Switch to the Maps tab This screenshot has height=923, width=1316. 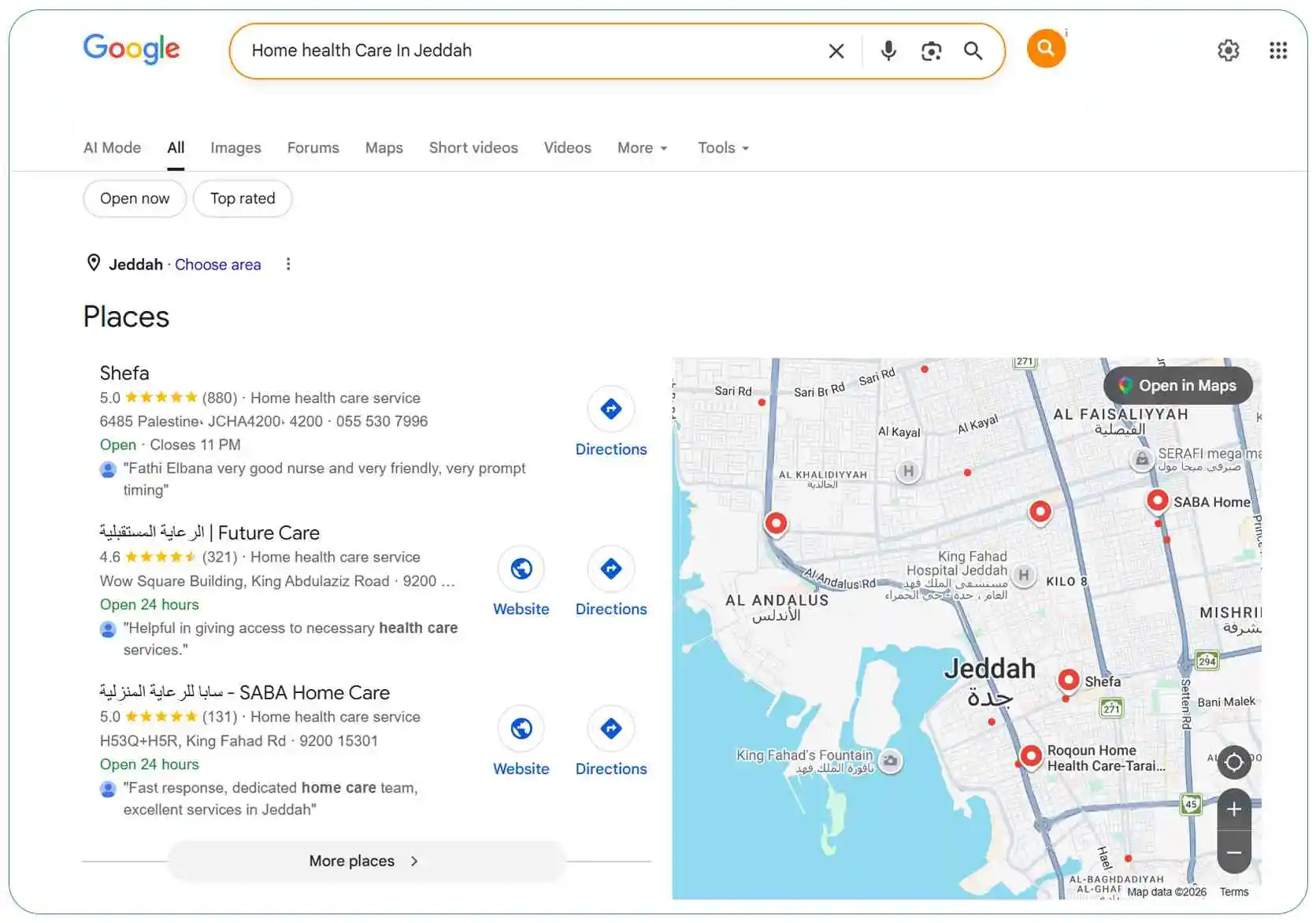click(384, 148)
